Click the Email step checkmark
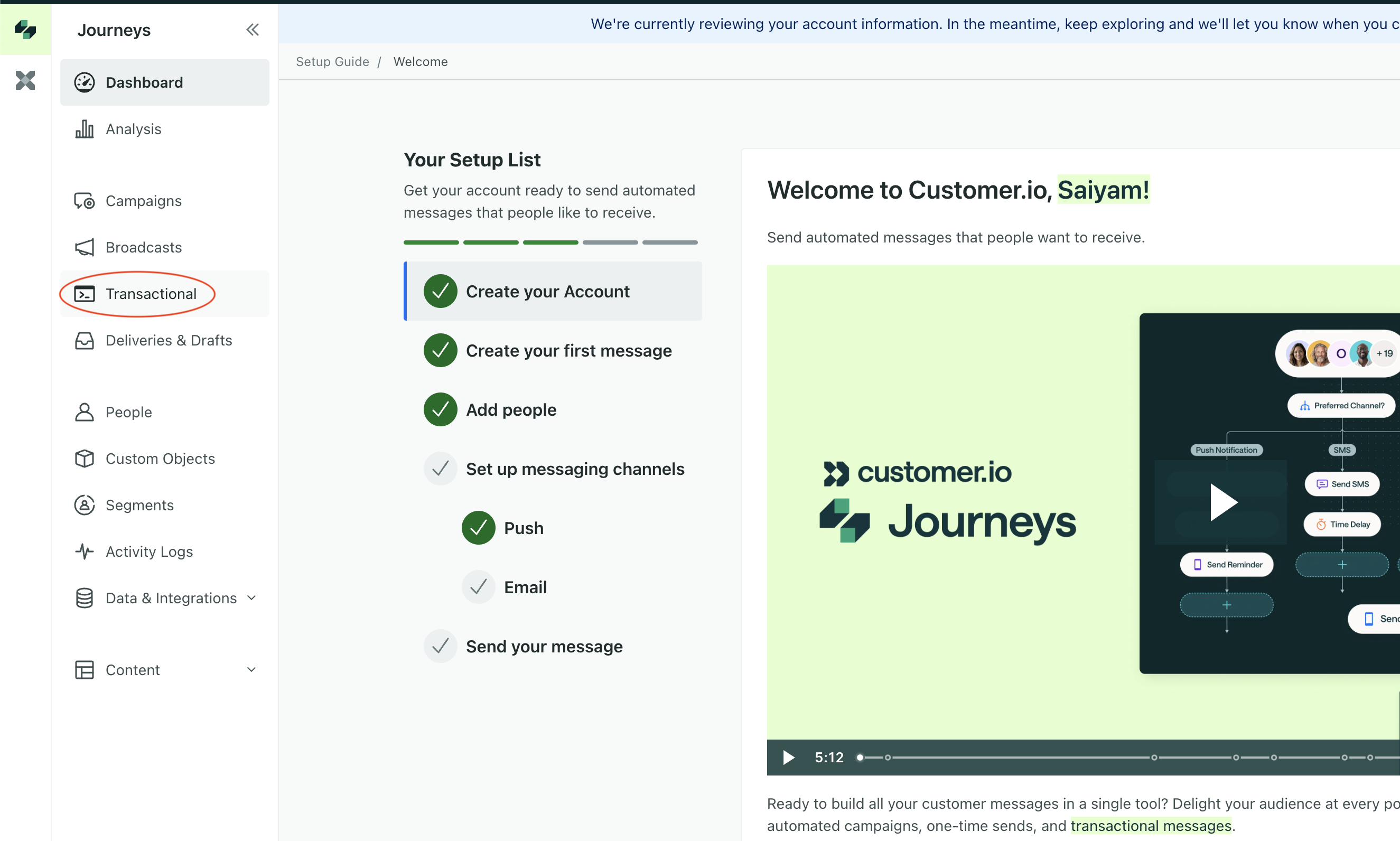 [478, 587]
